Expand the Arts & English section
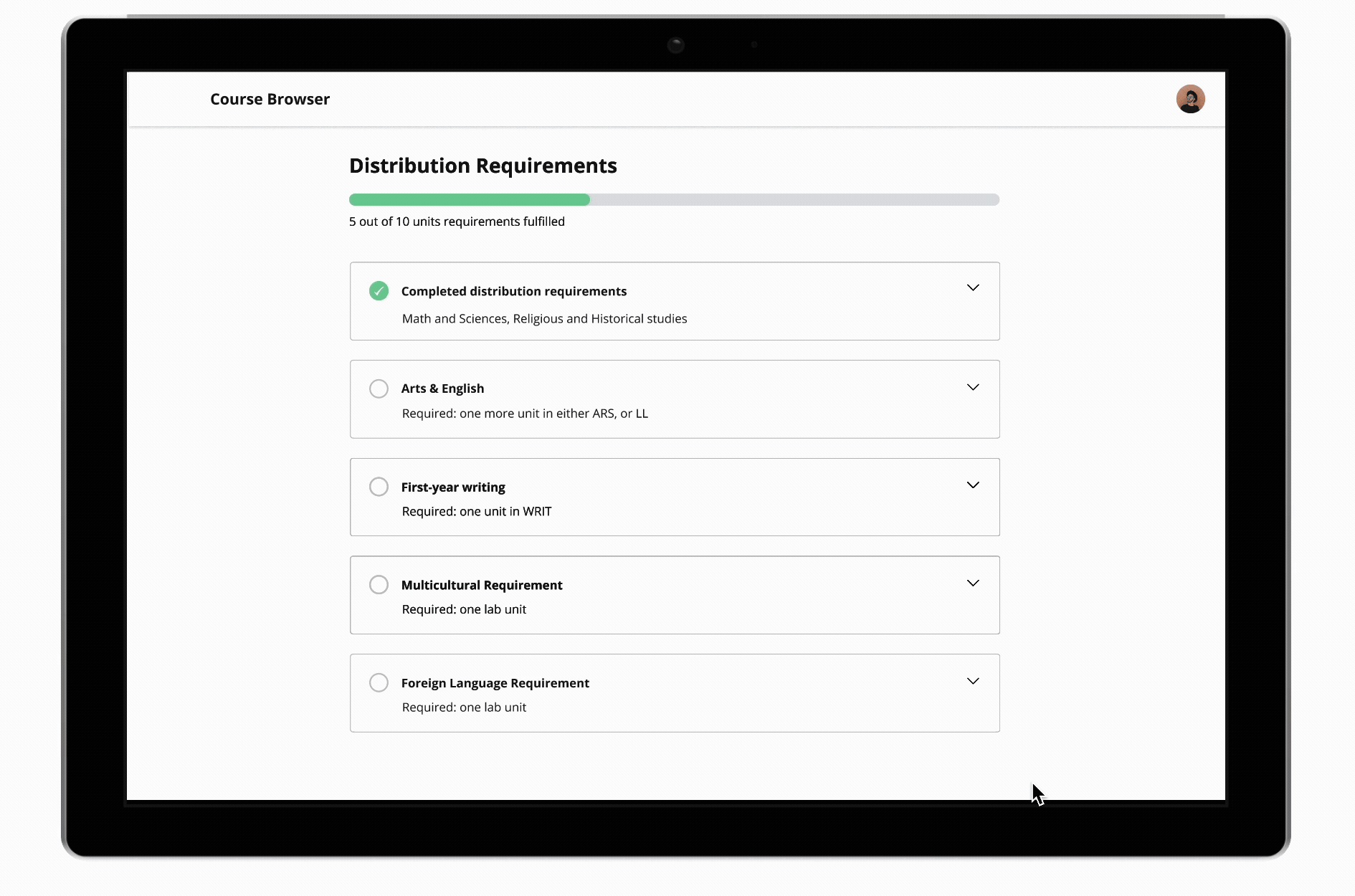Image resolution: width=1355 pixels, height=896 pixels. (973, 387)
